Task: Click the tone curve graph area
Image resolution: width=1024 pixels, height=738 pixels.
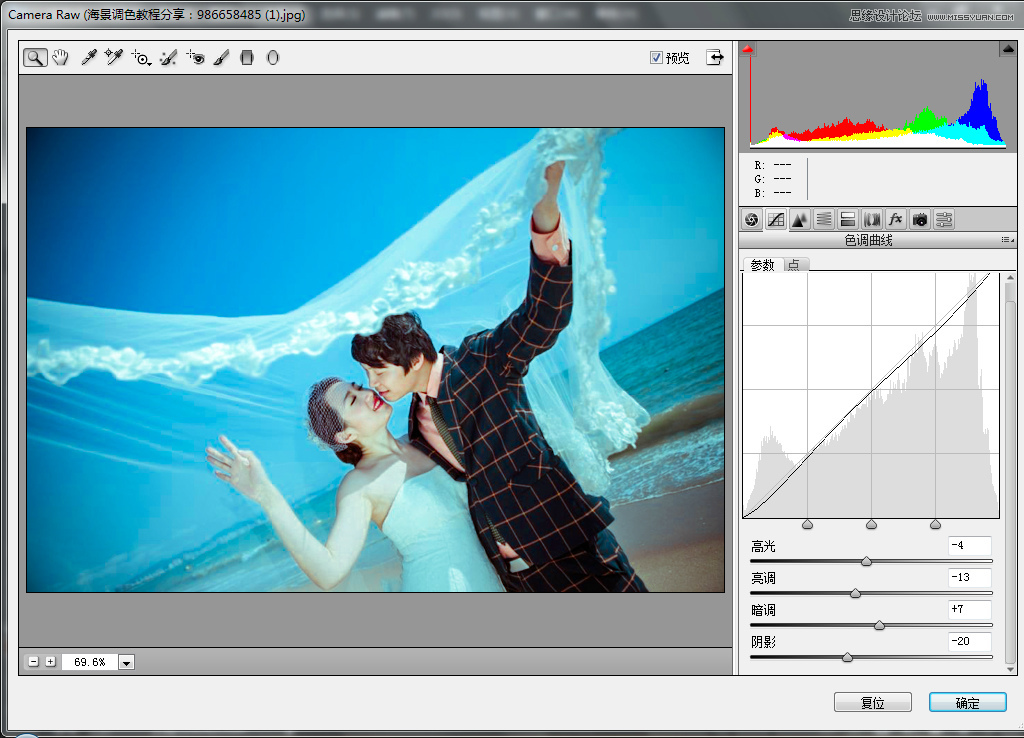Action: click(x=871, y=395)
